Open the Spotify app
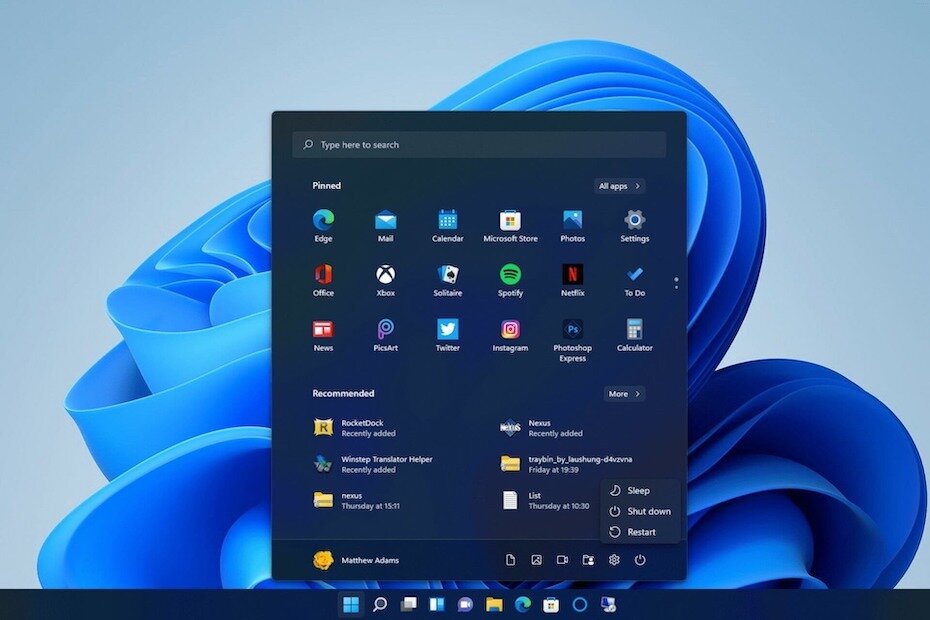 (x=510, y=279)
